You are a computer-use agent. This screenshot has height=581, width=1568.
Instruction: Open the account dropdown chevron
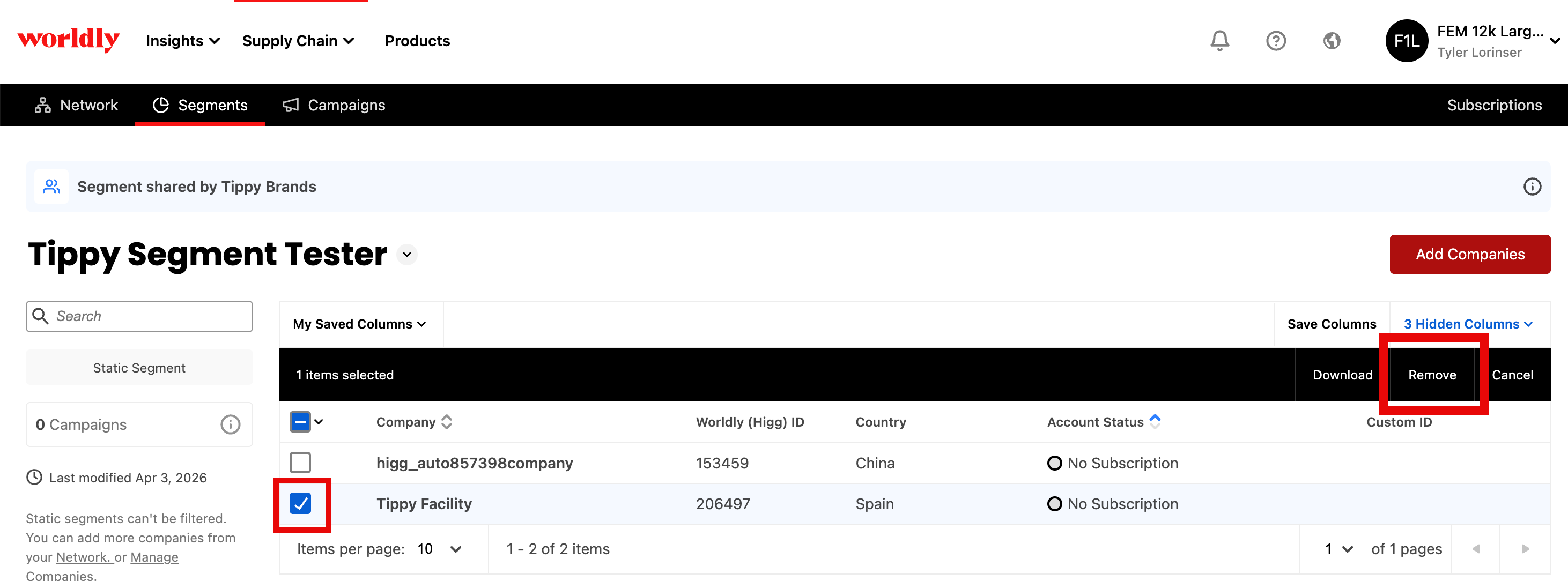(x=1554, y=41)
